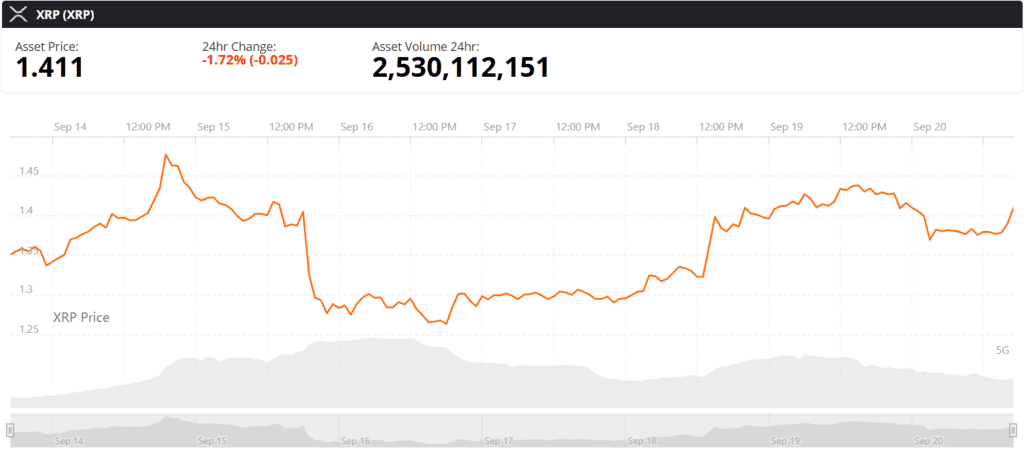Click 12:00 PM label after Sep 14
The width and height of the screenshot is (1024, 451).
[148, 127]
